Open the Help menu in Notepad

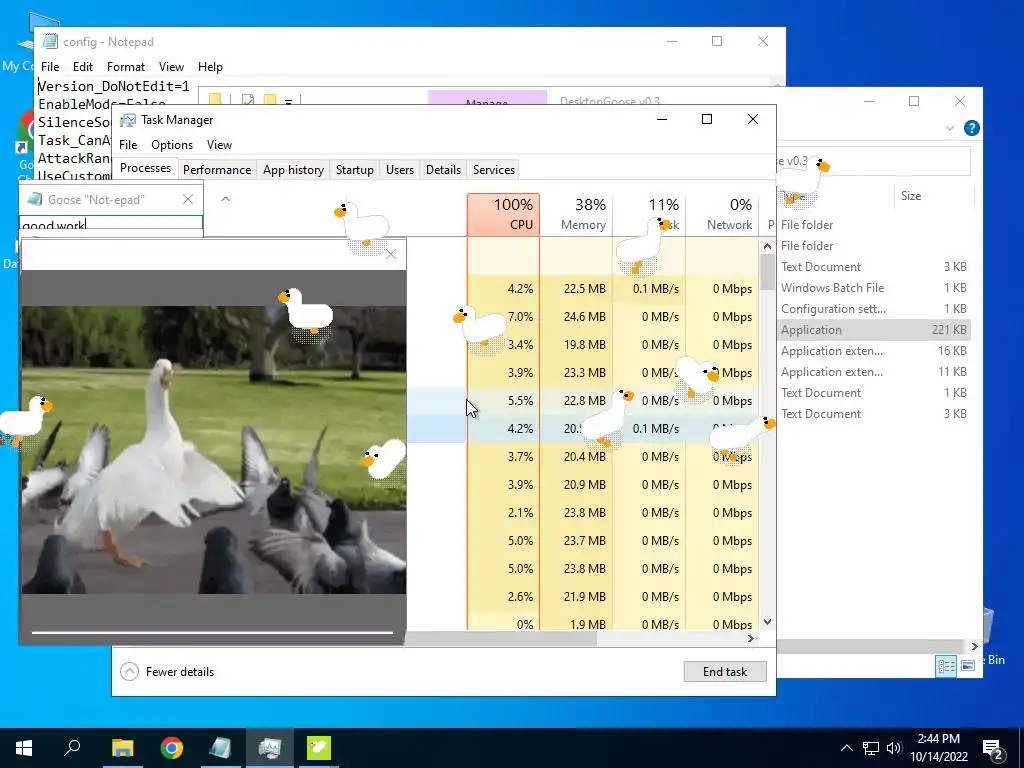point(210,67)
